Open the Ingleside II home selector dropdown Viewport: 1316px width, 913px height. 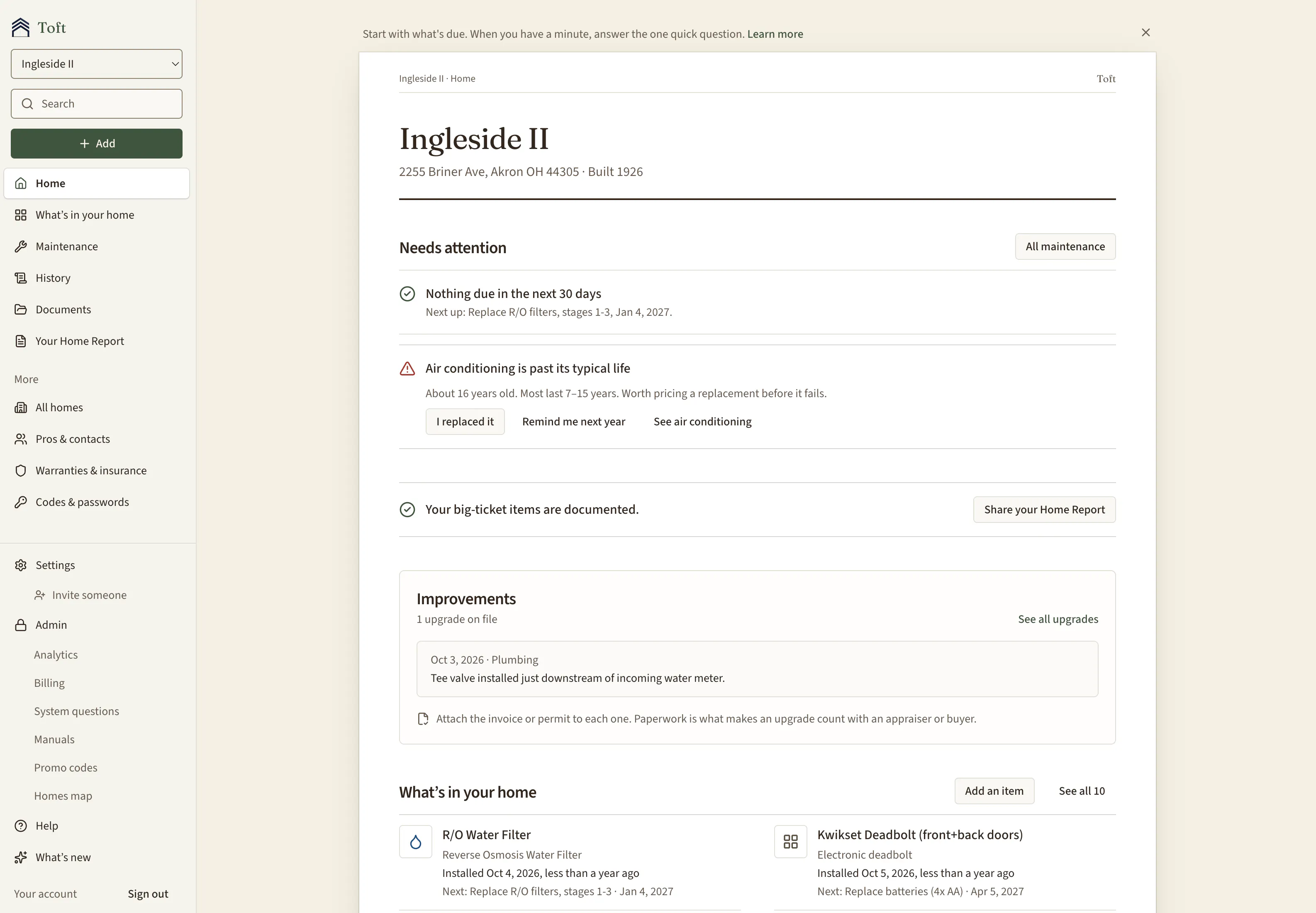pyautogui.click(x=97, y=63)
